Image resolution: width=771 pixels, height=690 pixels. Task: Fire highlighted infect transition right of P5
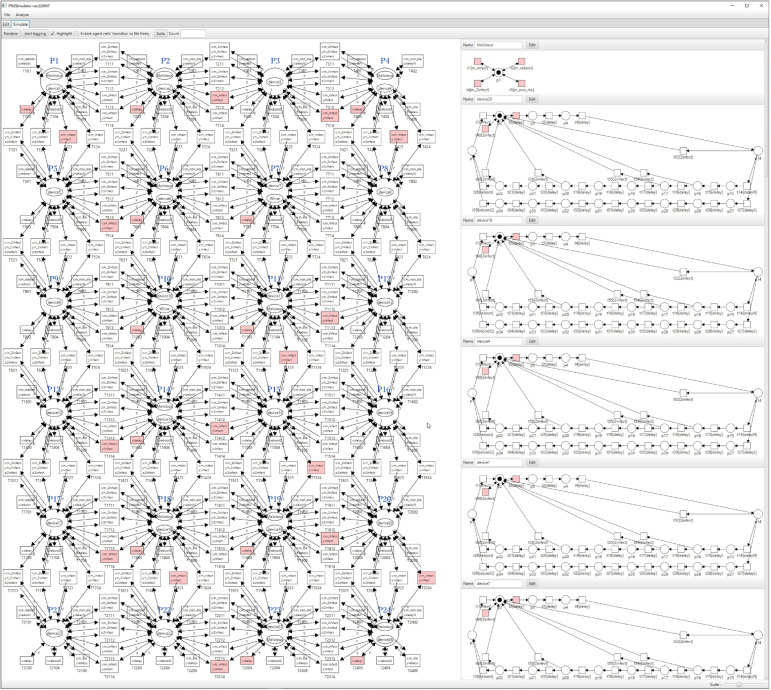(x=109, y=226)
